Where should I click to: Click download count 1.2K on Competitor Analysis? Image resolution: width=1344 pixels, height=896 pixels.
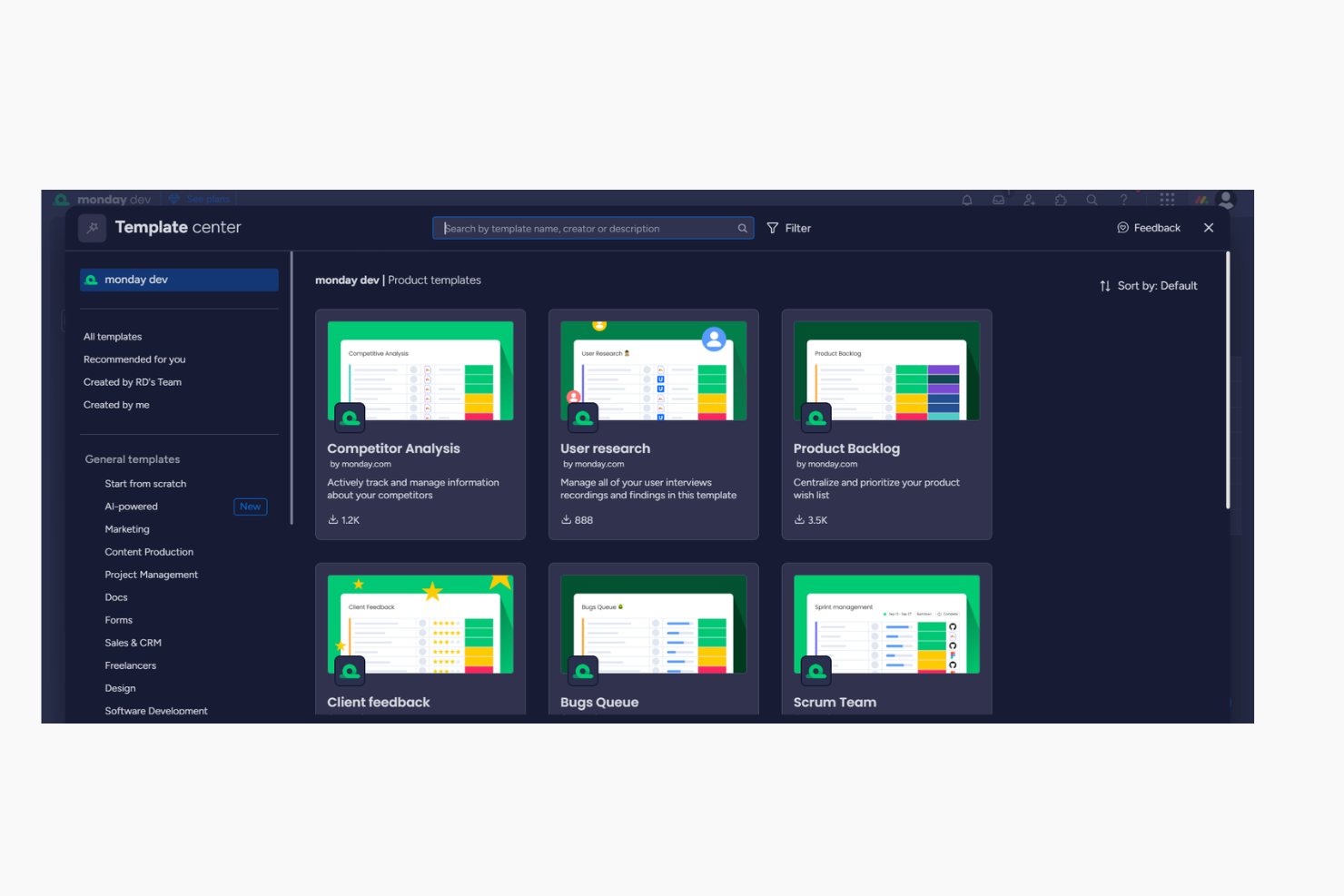pos(344,520)
